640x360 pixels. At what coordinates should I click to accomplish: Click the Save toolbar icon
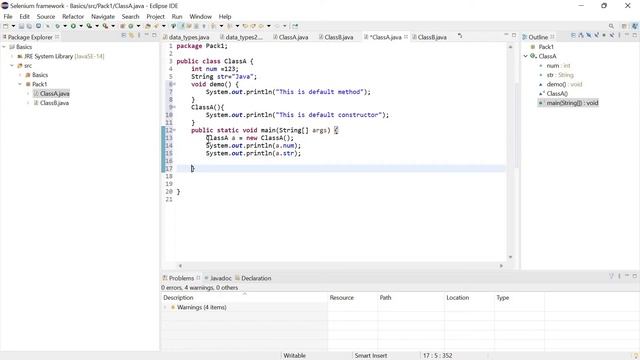tap(21, 26)
